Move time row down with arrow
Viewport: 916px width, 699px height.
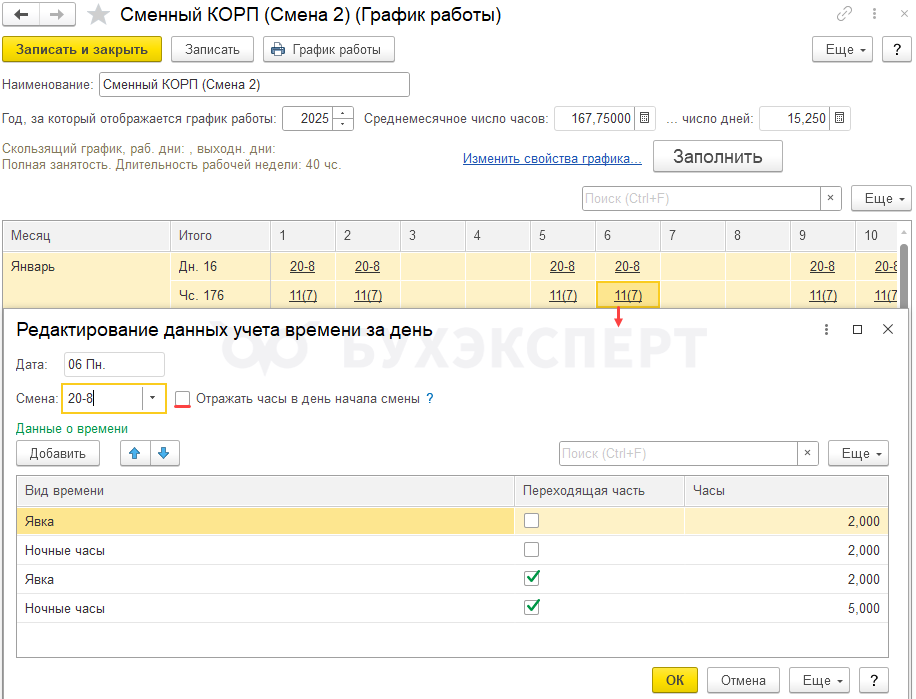coord(163,453)
